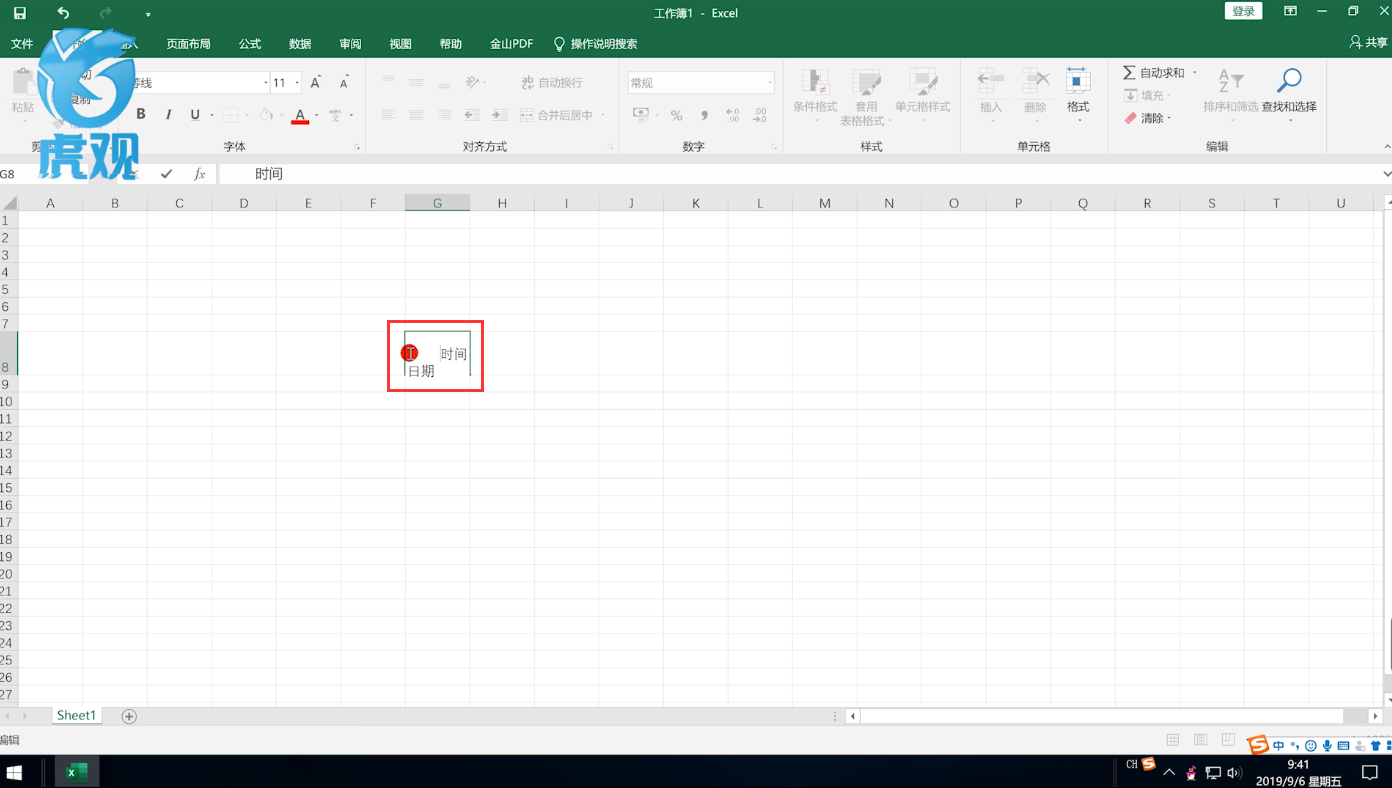Image resolution: width=1392 pixels, height=788 pixels.
Task: Confirm entry with the checkmark icon
Action: (167, 174)
